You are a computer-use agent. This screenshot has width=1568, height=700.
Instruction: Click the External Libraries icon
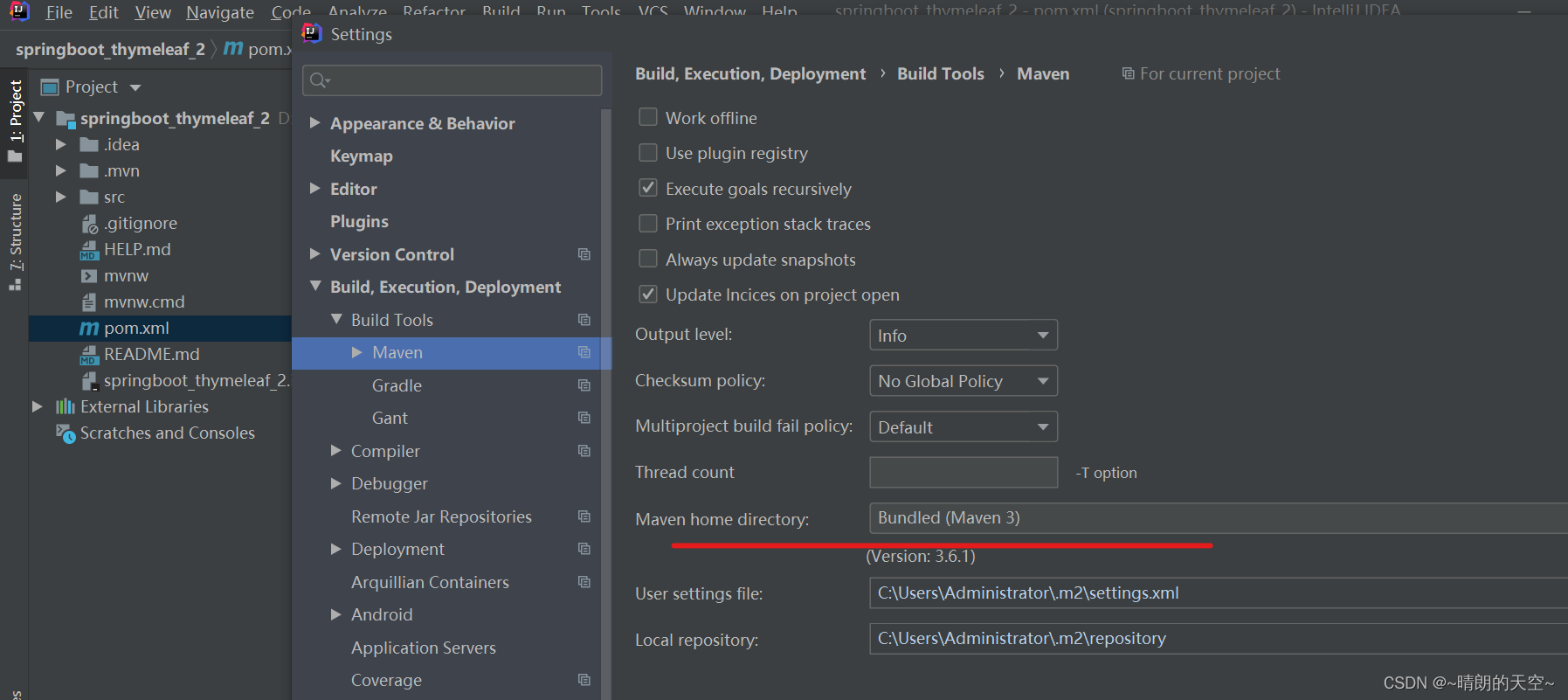pyautogui.click(x=66, y=407)
